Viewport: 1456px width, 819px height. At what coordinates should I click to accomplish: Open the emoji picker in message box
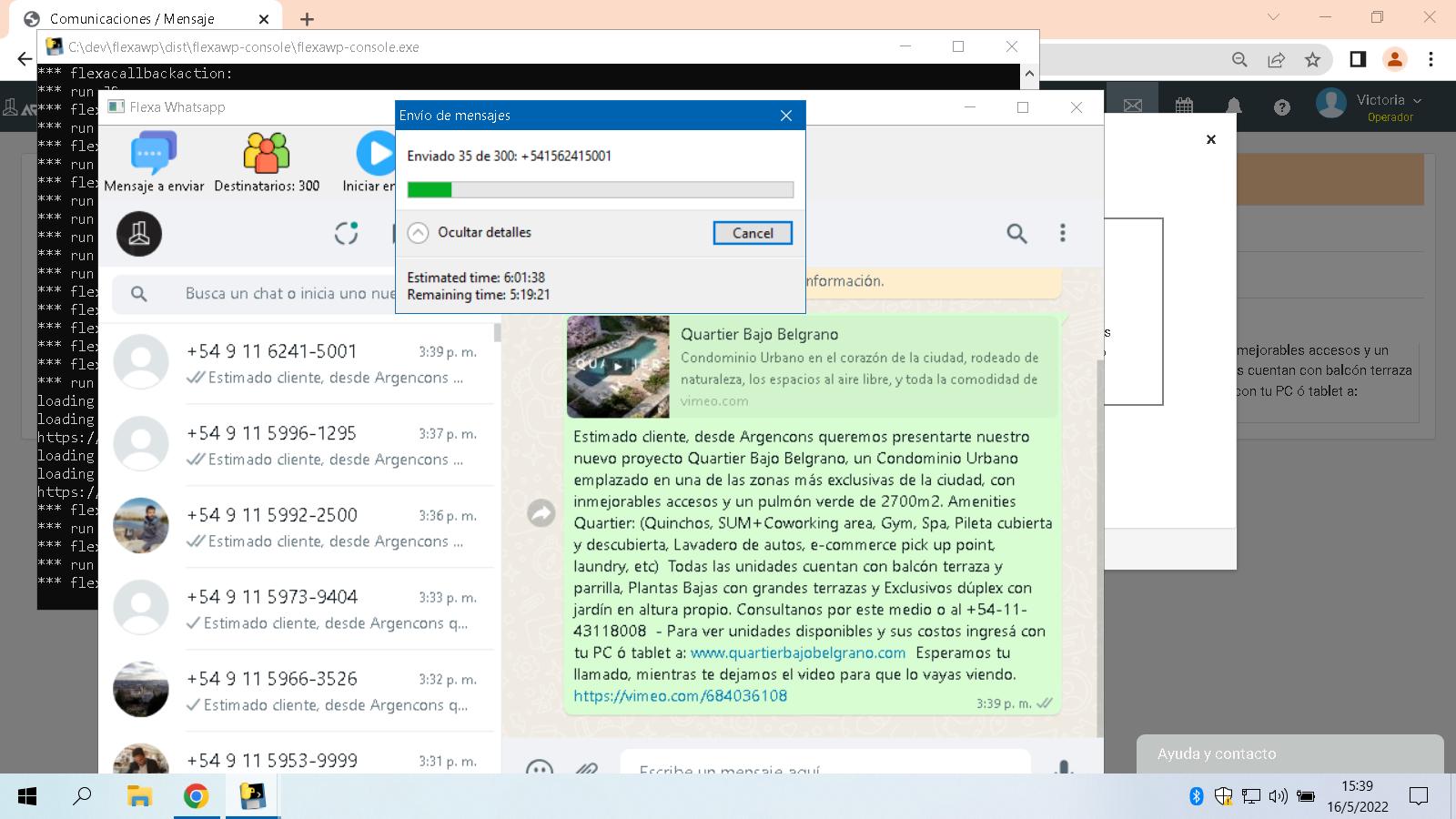540,769
